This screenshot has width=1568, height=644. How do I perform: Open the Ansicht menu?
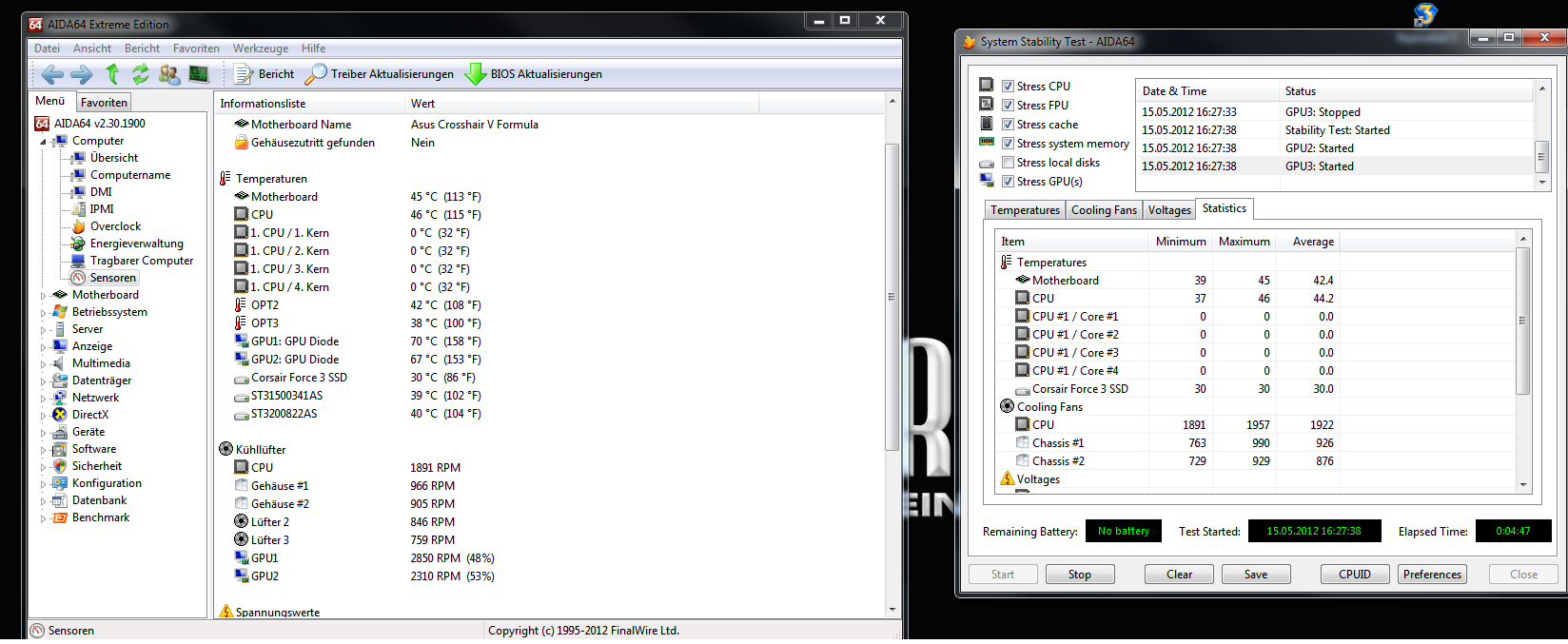point(92,49)
